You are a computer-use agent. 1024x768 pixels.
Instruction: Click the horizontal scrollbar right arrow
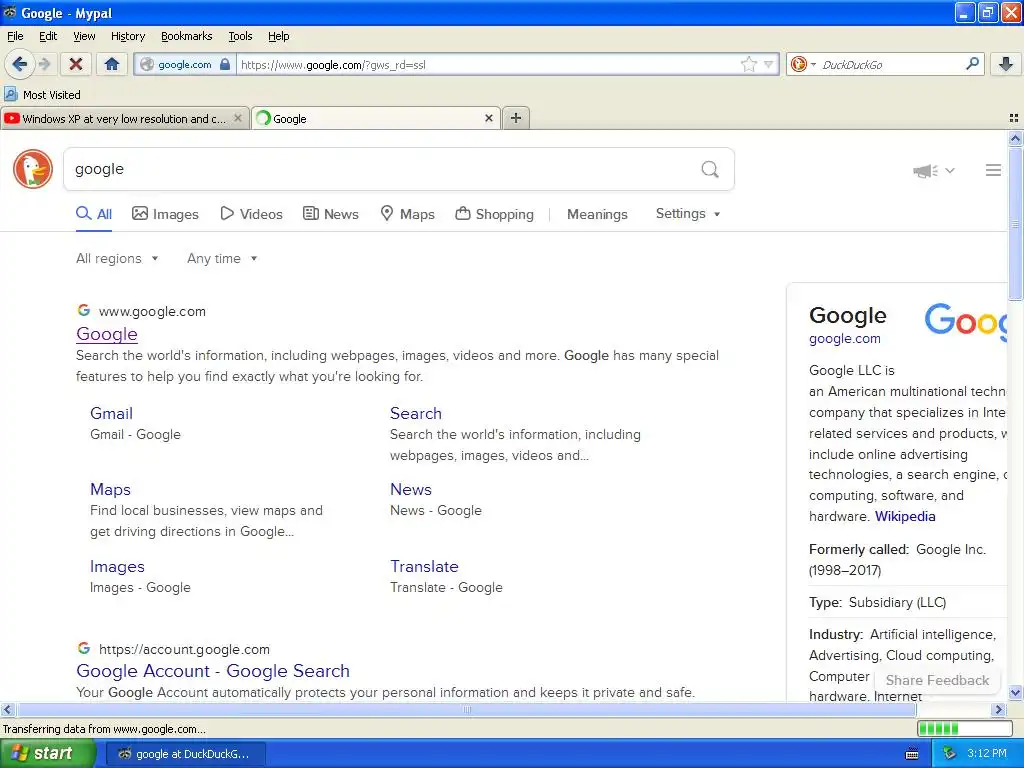[998, 709]
